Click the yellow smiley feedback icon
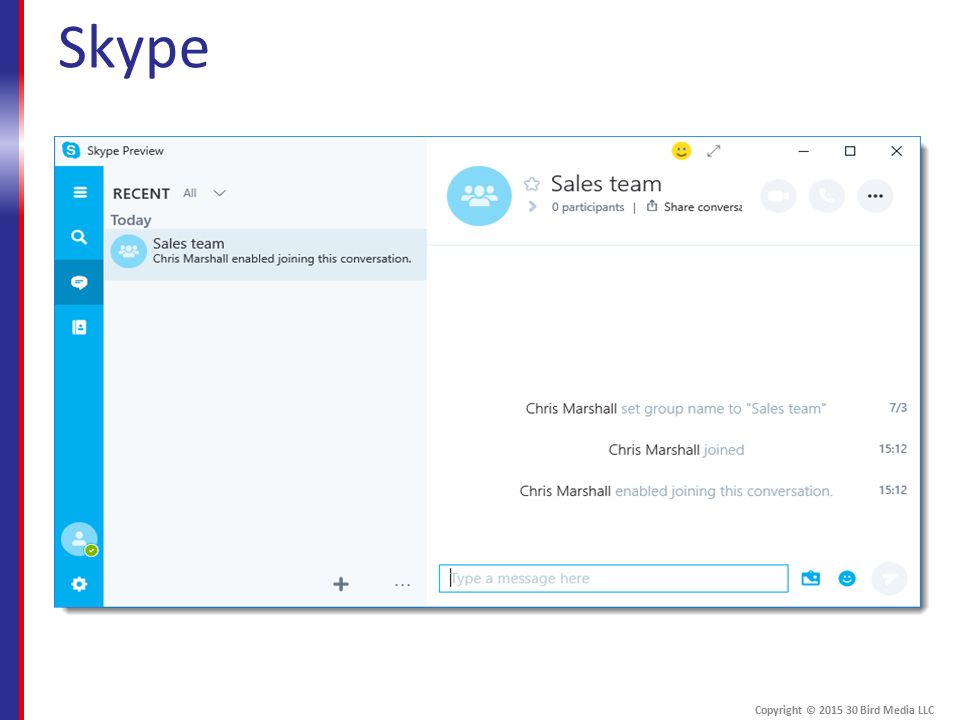This screenshot has width=960, height=720. click(681, 151)
